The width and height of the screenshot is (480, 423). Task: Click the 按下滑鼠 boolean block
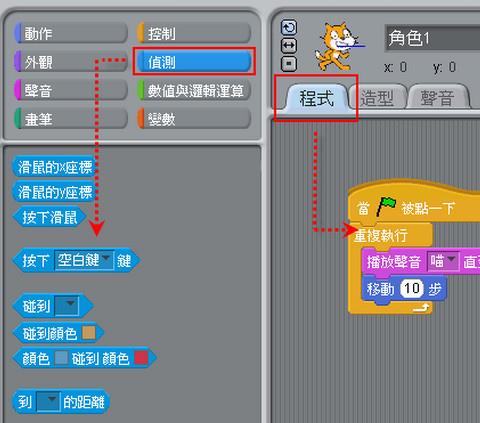pyautogui.click(x=50, y=217)
